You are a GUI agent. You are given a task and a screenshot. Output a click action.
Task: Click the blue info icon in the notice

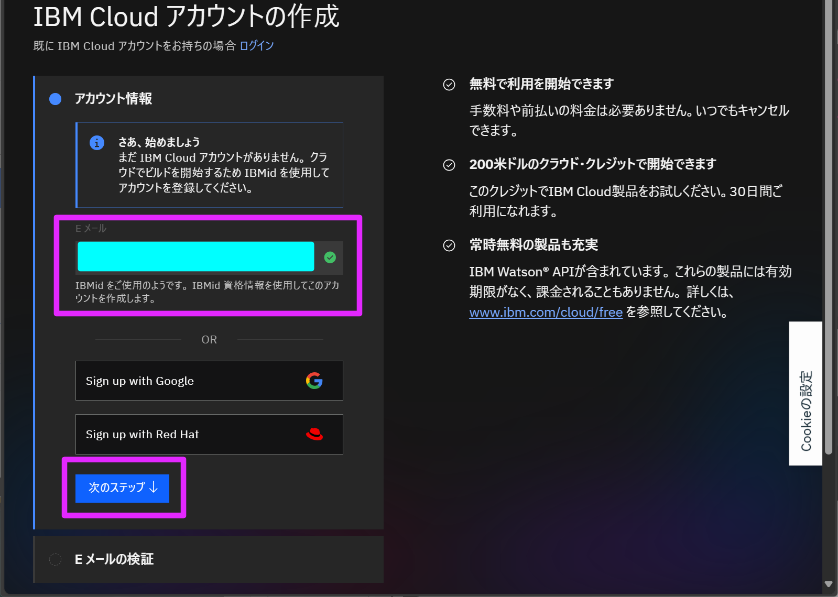coord(97,143)
